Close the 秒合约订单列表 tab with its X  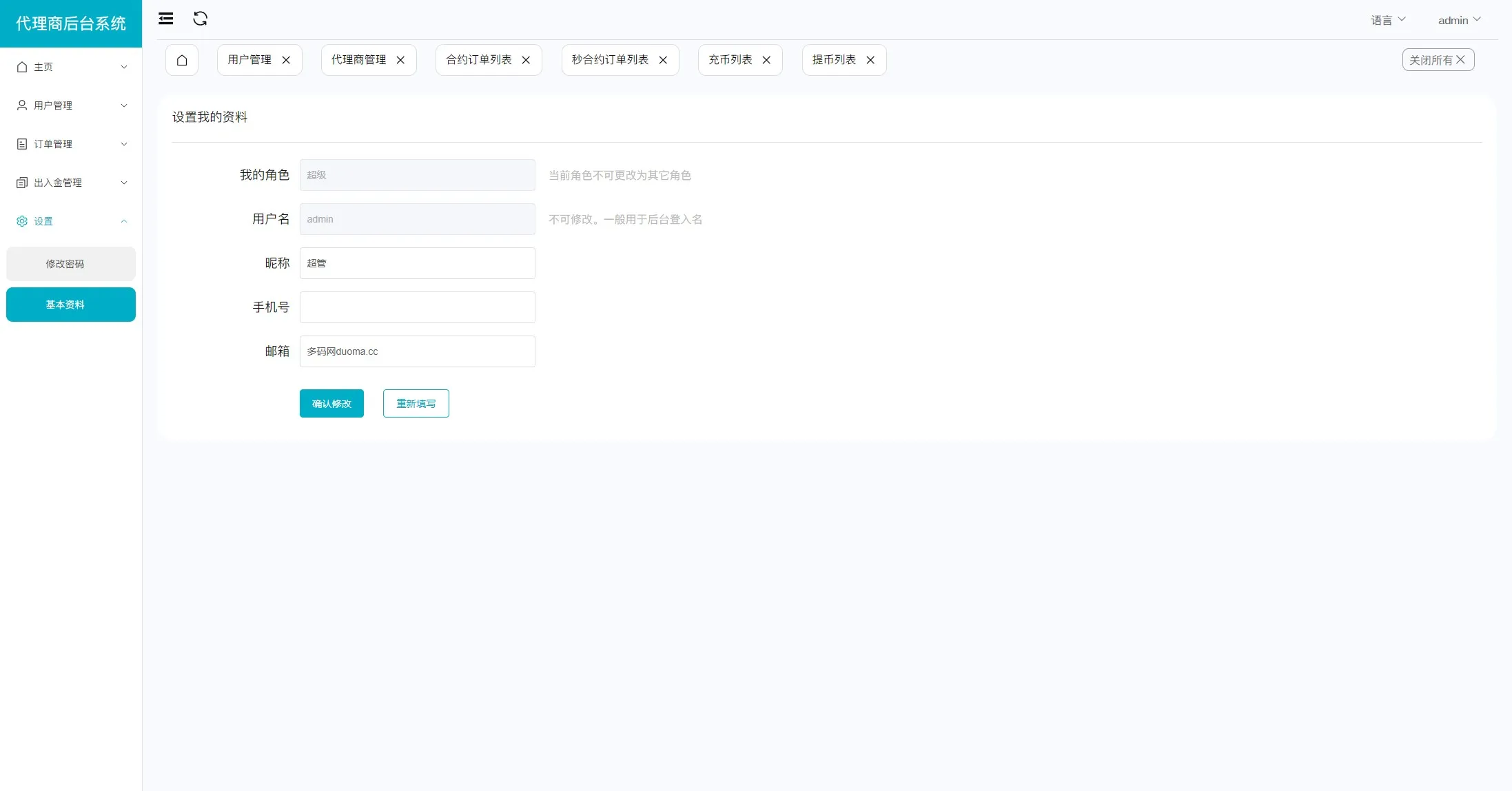663,60
